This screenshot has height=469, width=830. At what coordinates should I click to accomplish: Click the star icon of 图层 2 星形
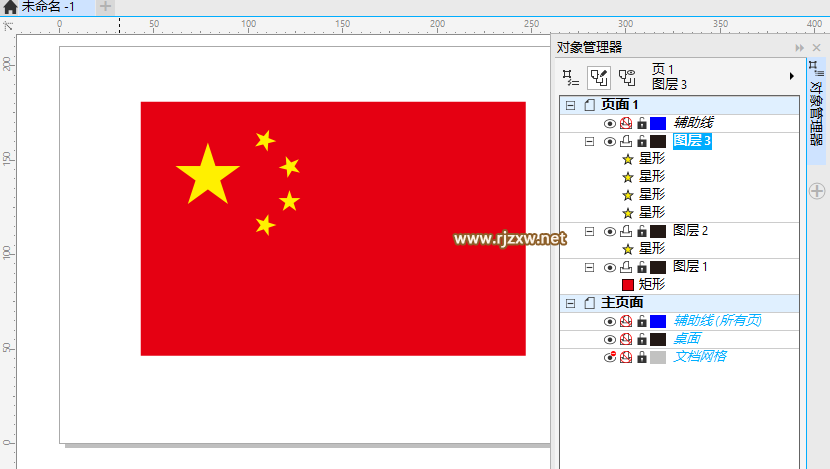click(628, 249)
